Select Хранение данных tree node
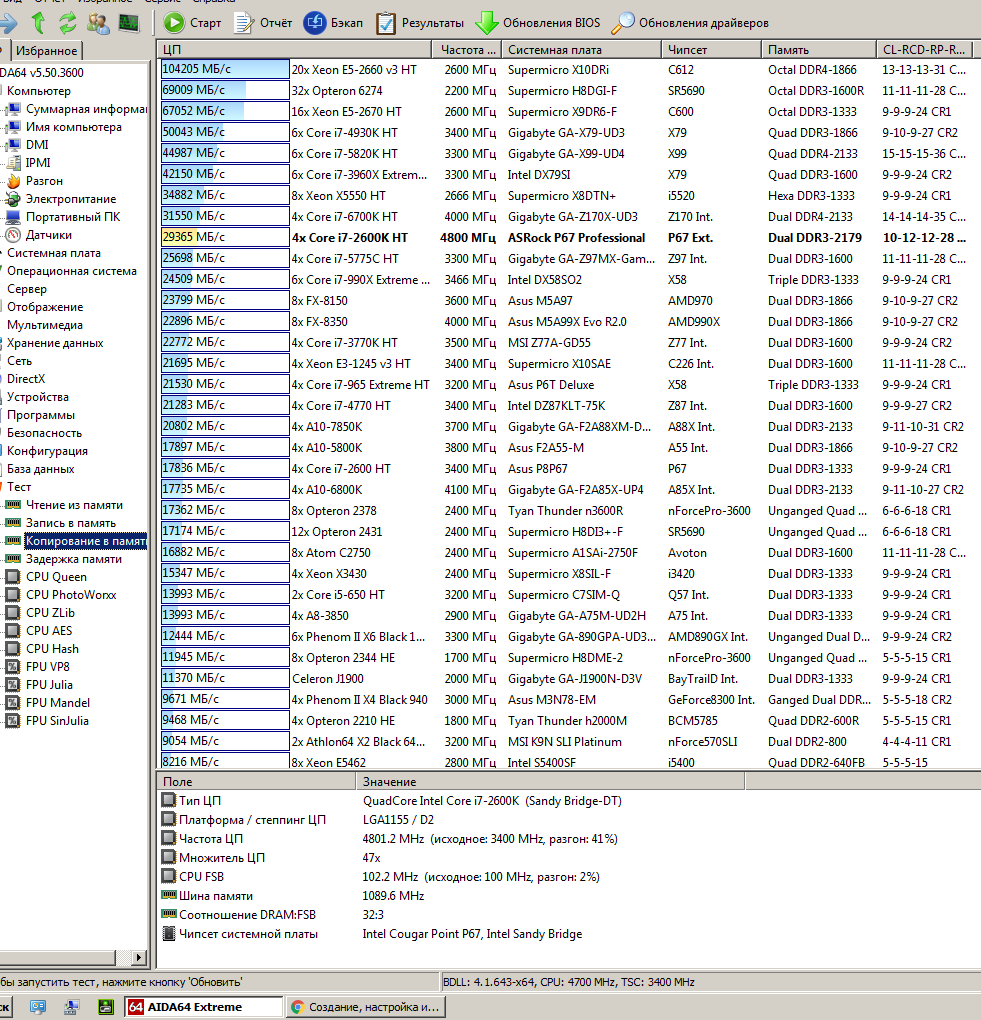981x1020 pixels. click(55, 343)
